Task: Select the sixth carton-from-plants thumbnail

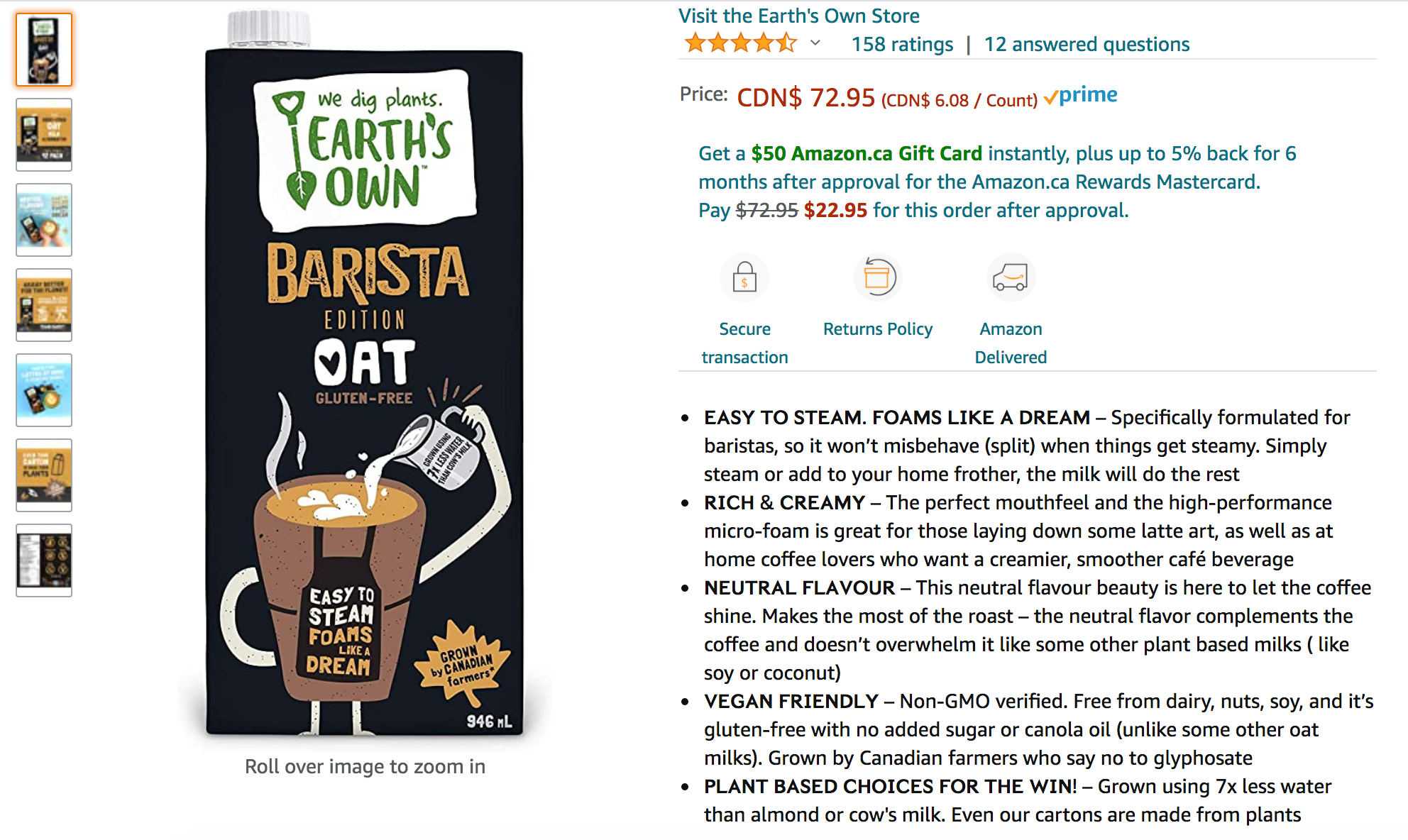Action: [44, 475]
